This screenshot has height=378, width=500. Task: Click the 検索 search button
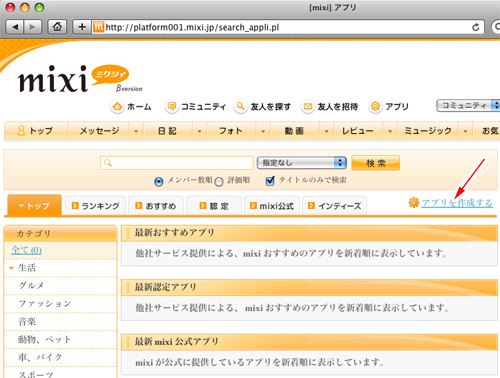pyautogui.click(x=376, y=163)
